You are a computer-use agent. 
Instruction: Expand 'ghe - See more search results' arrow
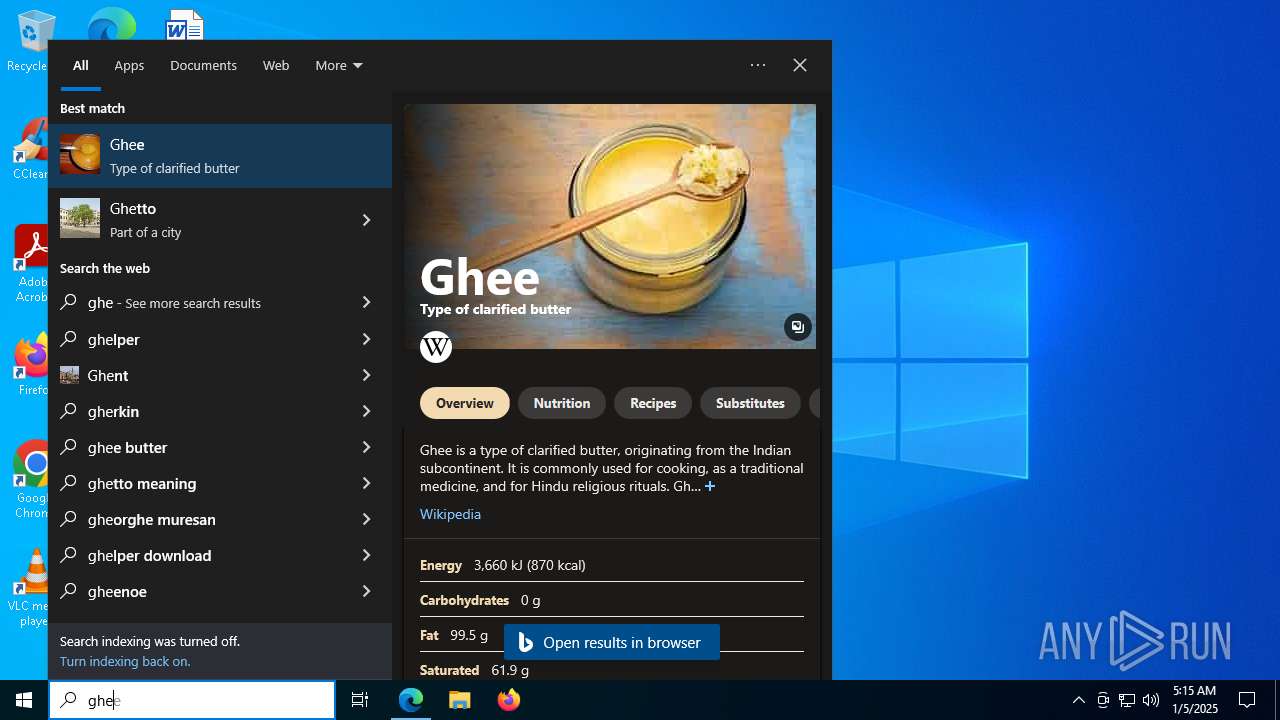point(366,302)
